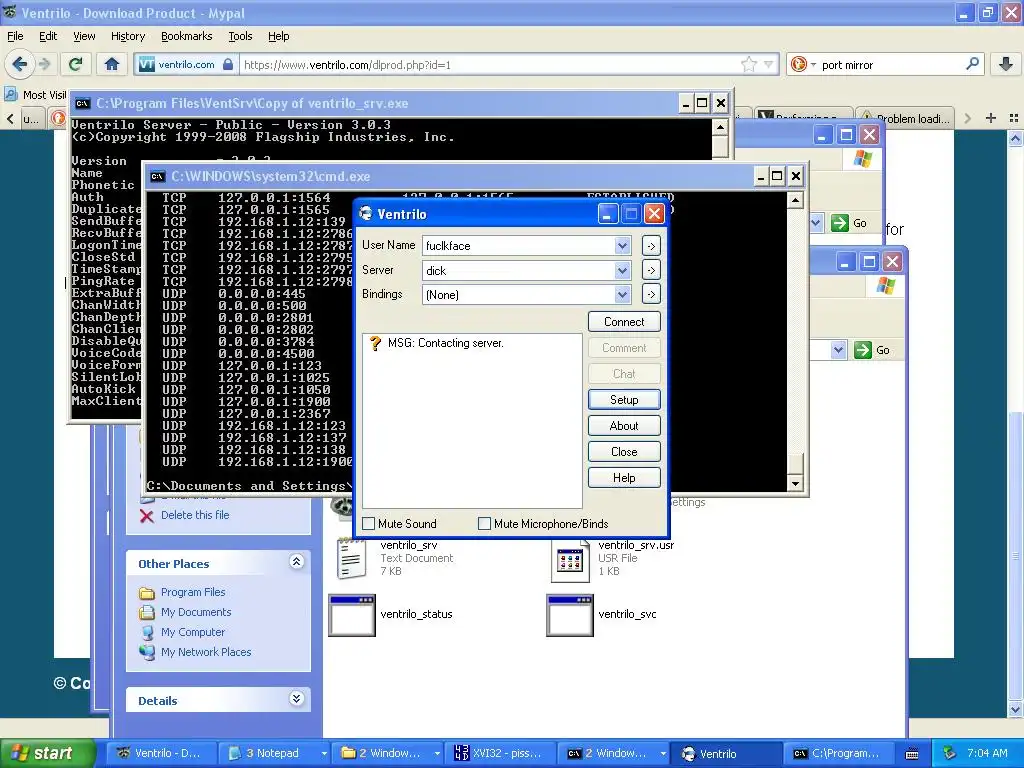Click the Bindings arrow edit button
The image size is (1024, 768).
651,294
